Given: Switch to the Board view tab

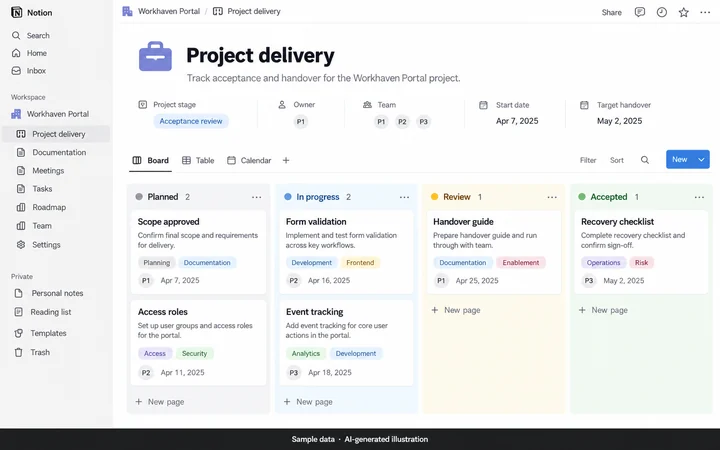Looking at the screenshot, I should click(151, 160).
